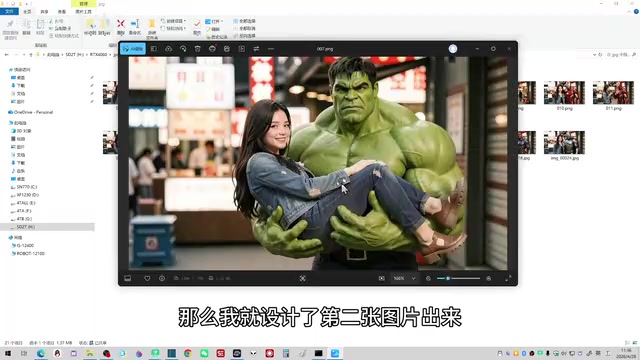Switch to the Share ribbon tab
640x360 pixels.
pos(44,11)
